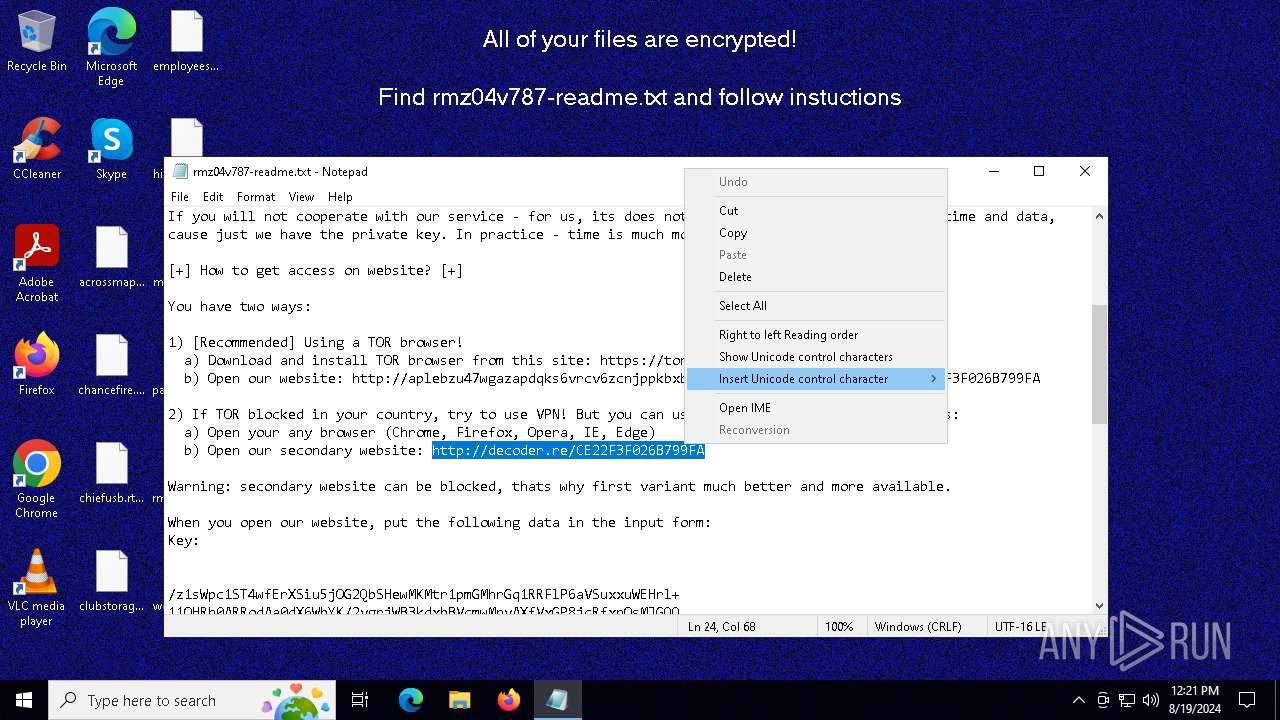Maximize the Notepad window

pos(1039,171)
